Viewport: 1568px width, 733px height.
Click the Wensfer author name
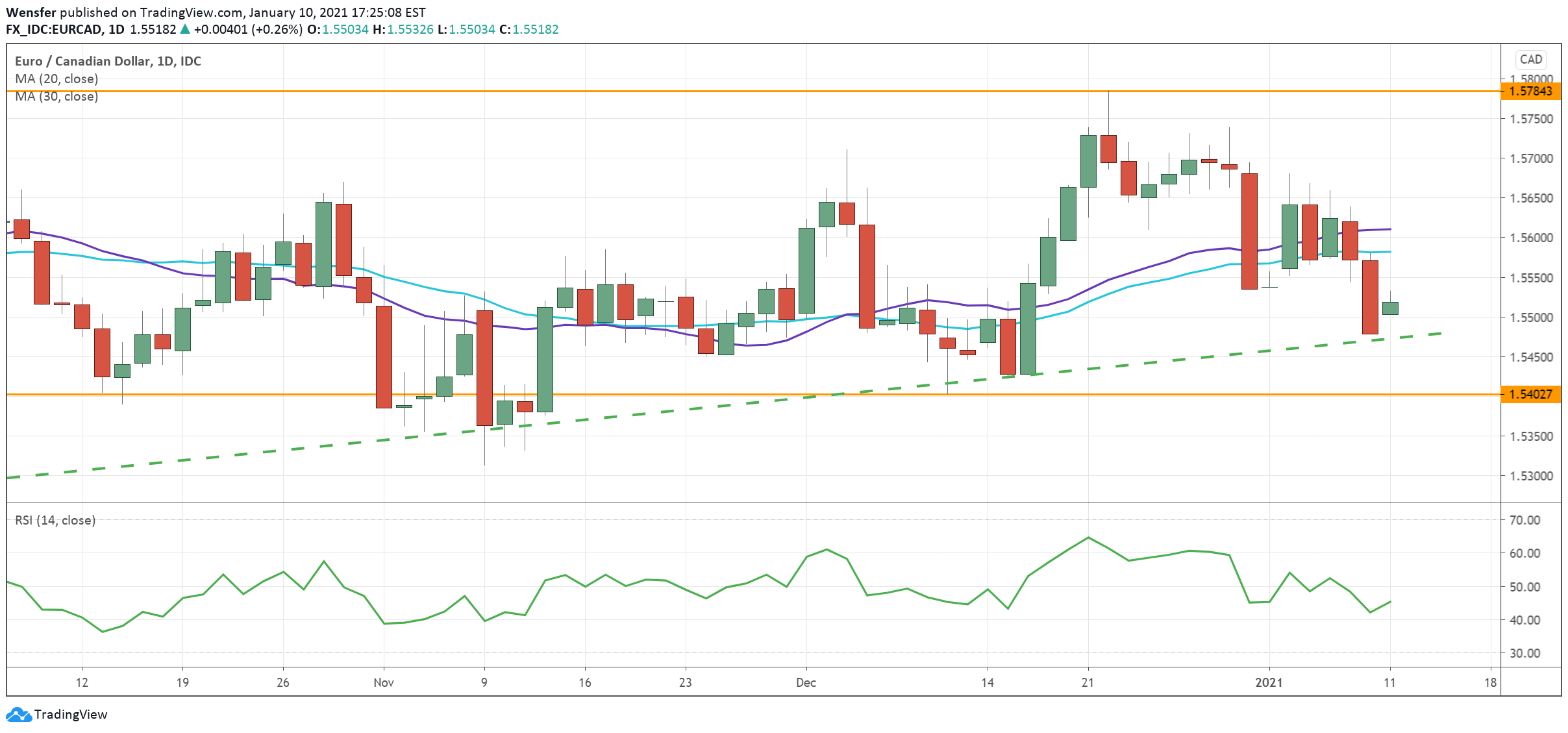pos(31,12)
